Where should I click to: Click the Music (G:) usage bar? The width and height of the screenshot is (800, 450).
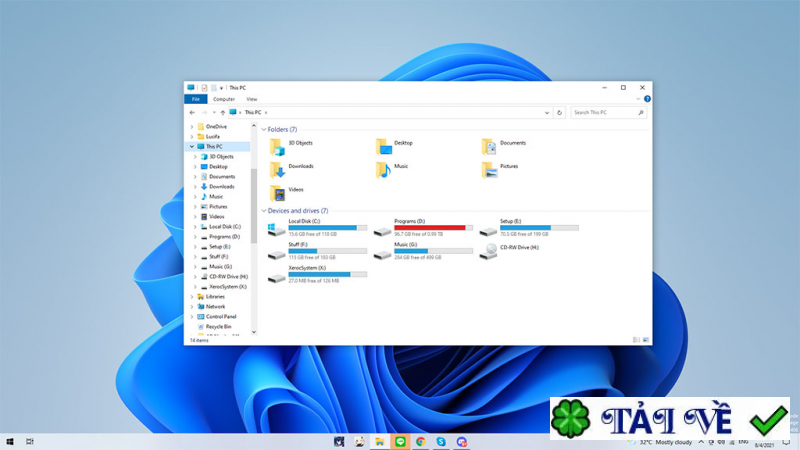(433, 251)
